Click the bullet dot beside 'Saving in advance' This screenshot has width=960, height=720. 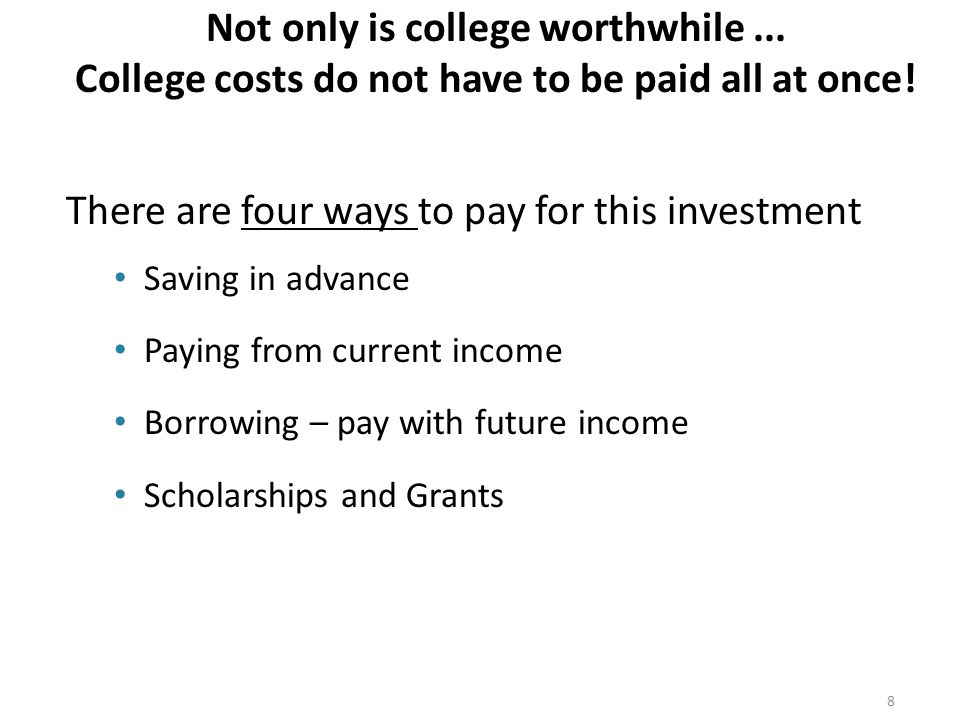(120, 278)
